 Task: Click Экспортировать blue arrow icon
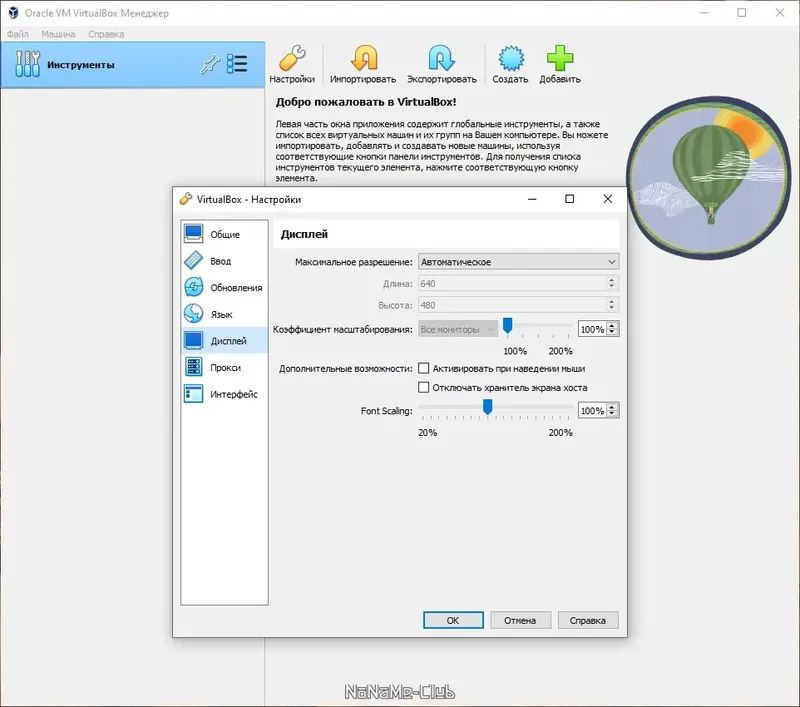click(441, 58)
